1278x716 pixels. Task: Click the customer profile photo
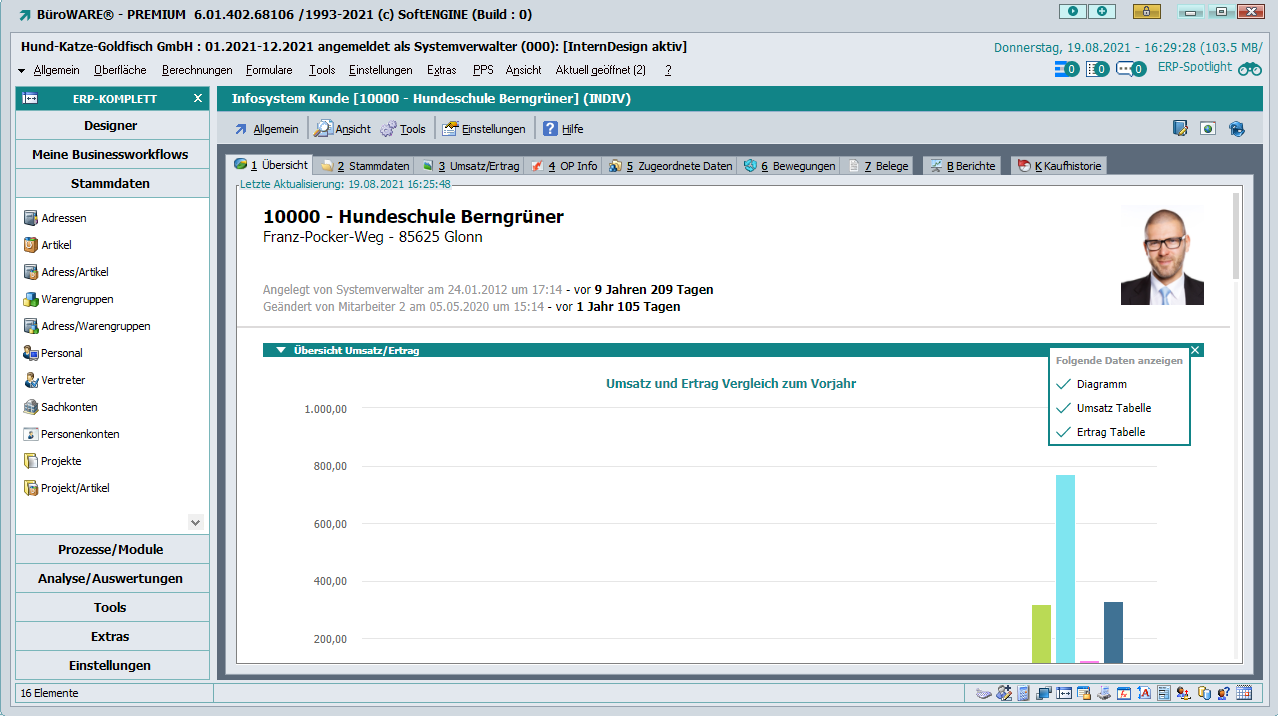(1161, 256)
